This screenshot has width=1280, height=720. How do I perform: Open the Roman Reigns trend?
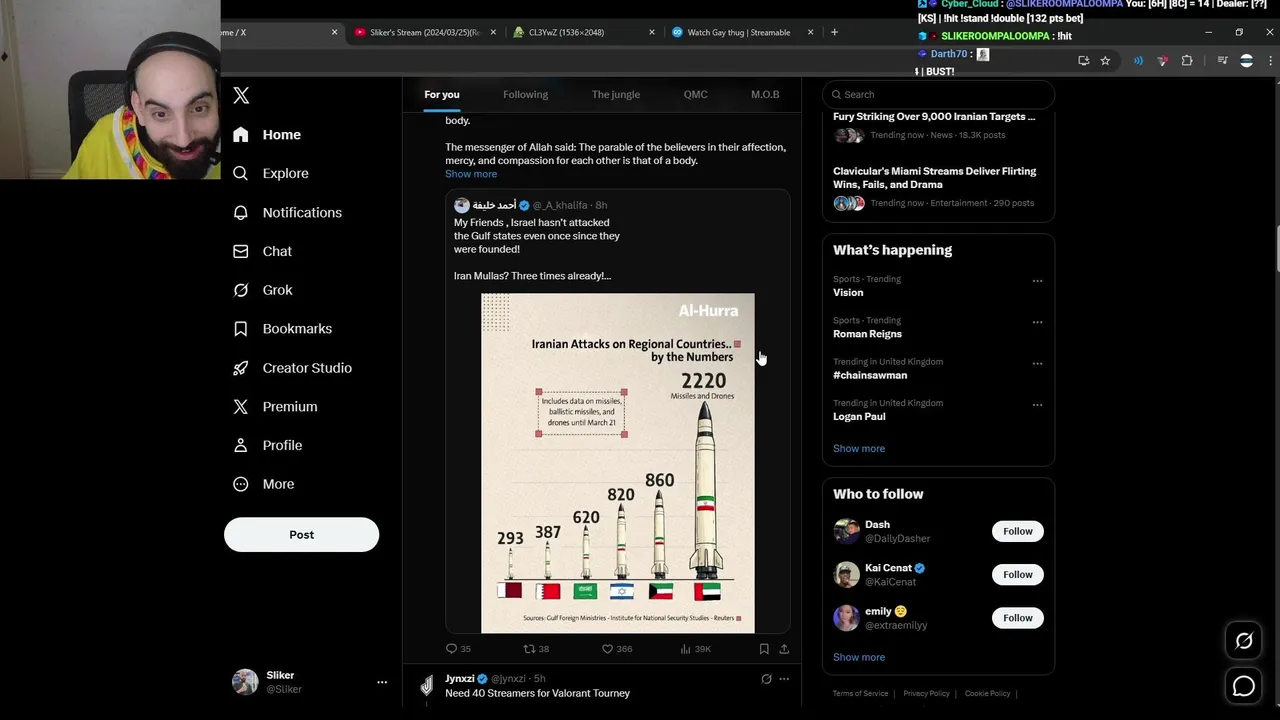click(867, 334)
